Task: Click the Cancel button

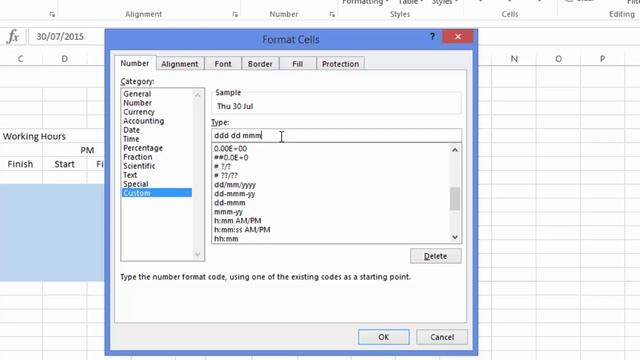Action: [442, 337]
